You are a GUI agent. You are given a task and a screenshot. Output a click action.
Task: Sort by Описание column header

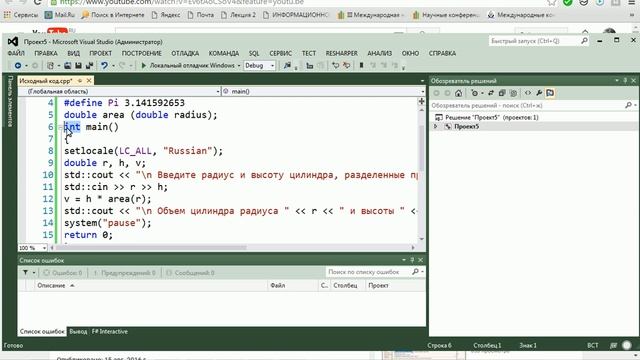coord(151,286)
